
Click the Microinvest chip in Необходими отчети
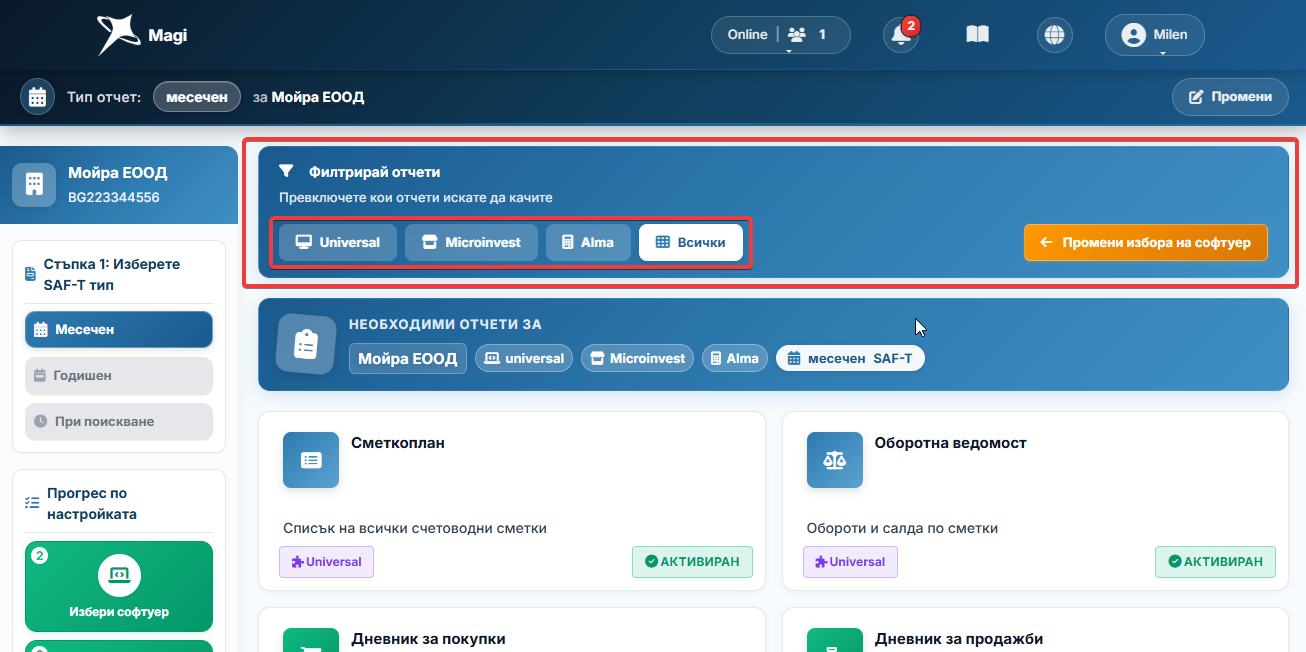coord(637,358)
